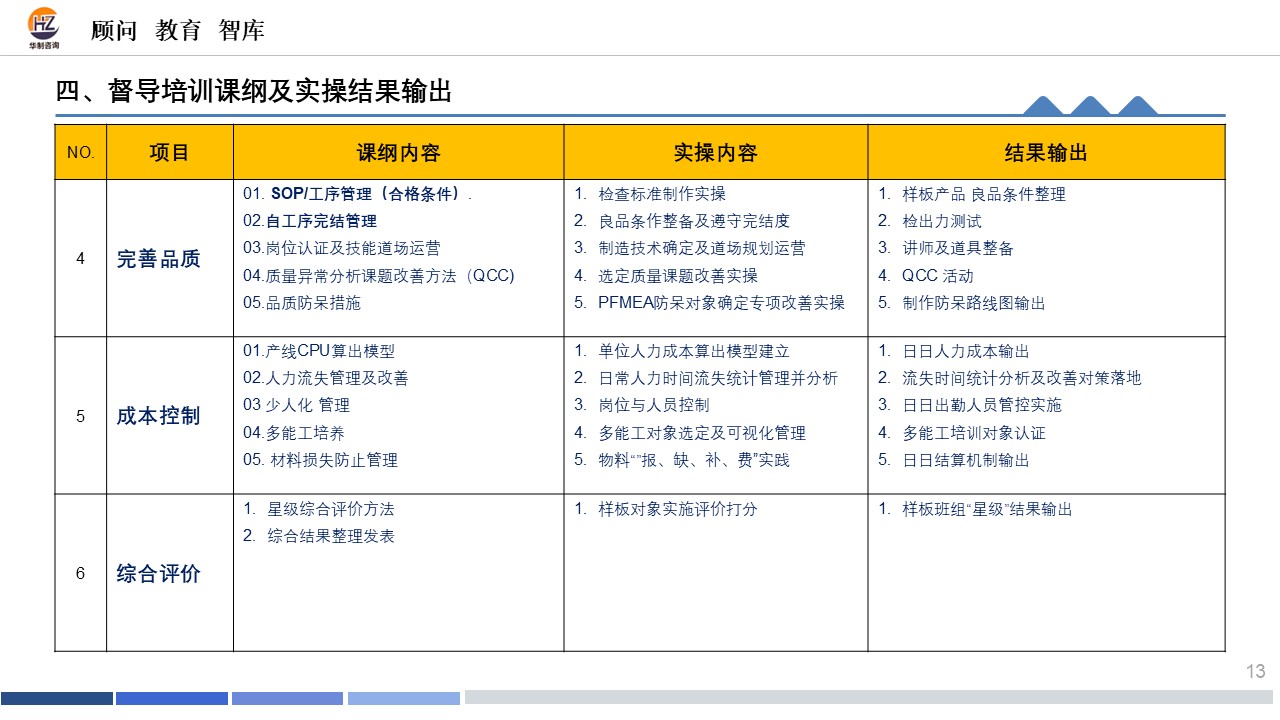The height and width of the screenshot is (720, 1280).
Task: Select the slide number 13
Action: [x=1256, y=672]
